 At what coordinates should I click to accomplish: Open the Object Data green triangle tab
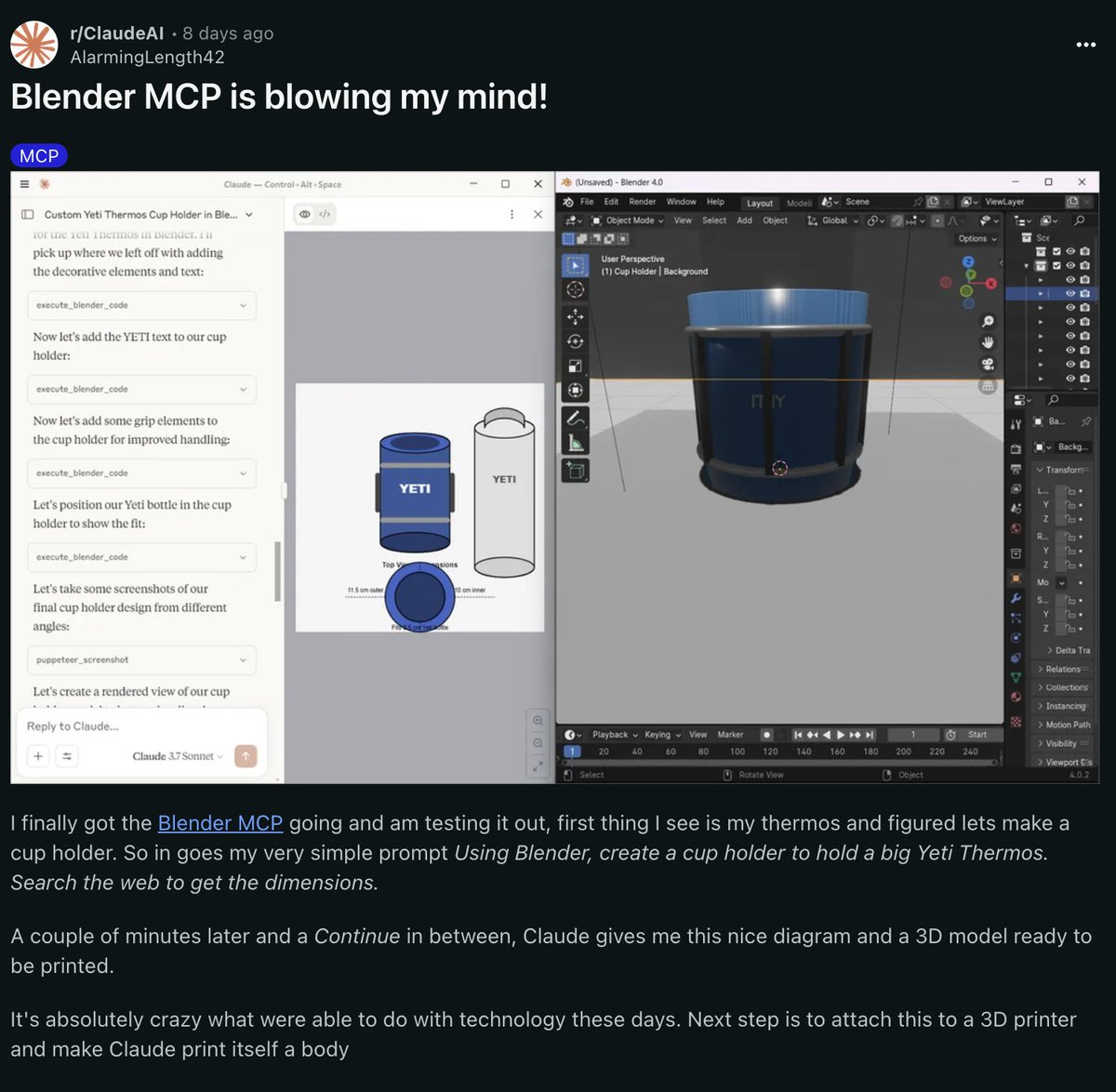pos(1016,677)
